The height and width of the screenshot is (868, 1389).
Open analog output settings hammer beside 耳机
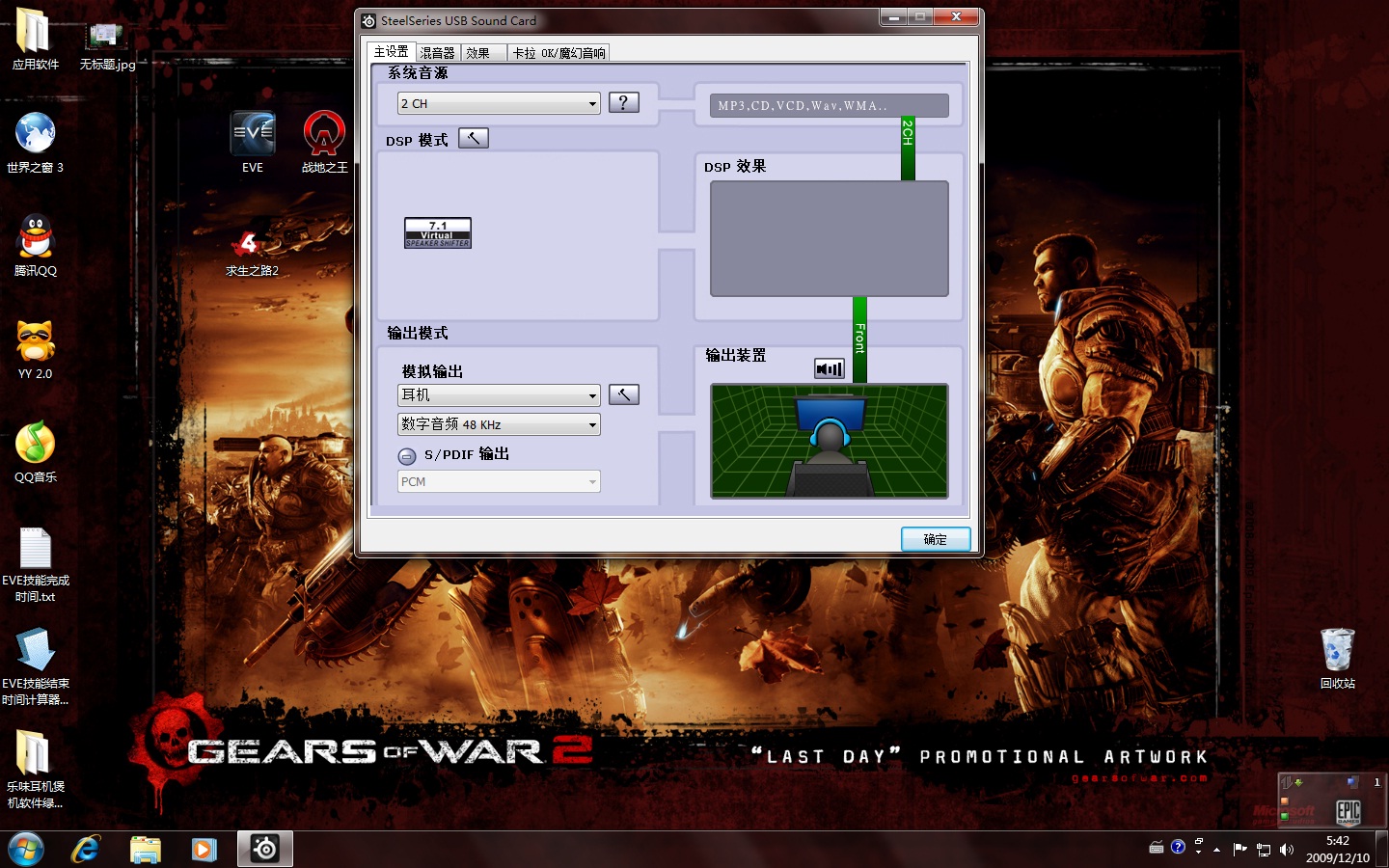click(624, 394)
